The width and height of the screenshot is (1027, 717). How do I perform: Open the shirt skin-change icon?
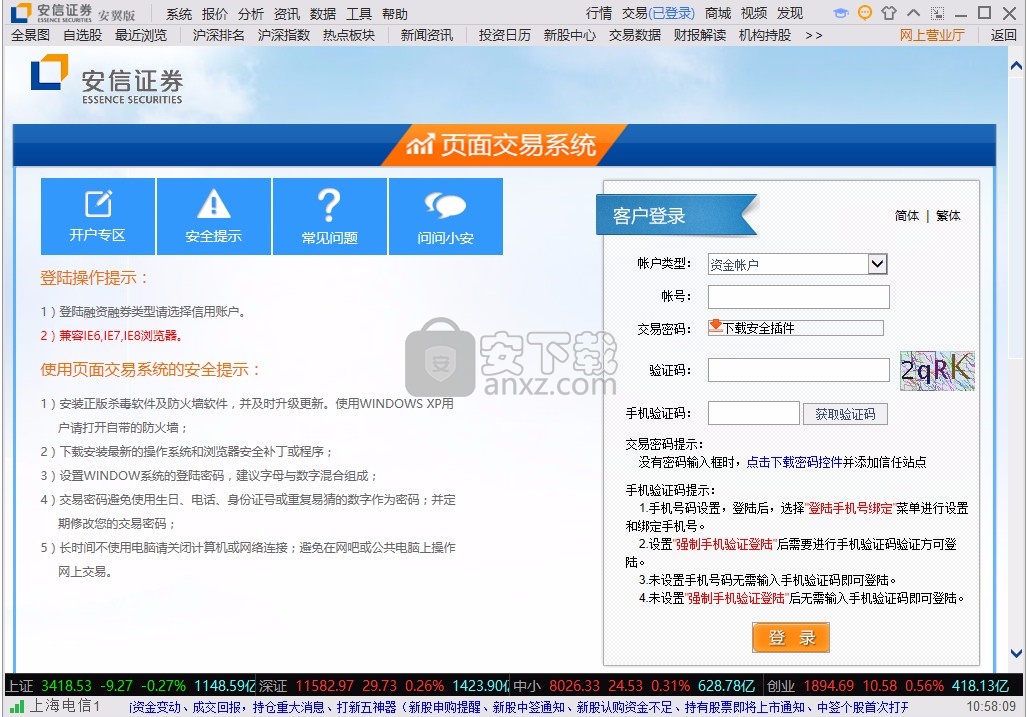click(x=889, y=13)
